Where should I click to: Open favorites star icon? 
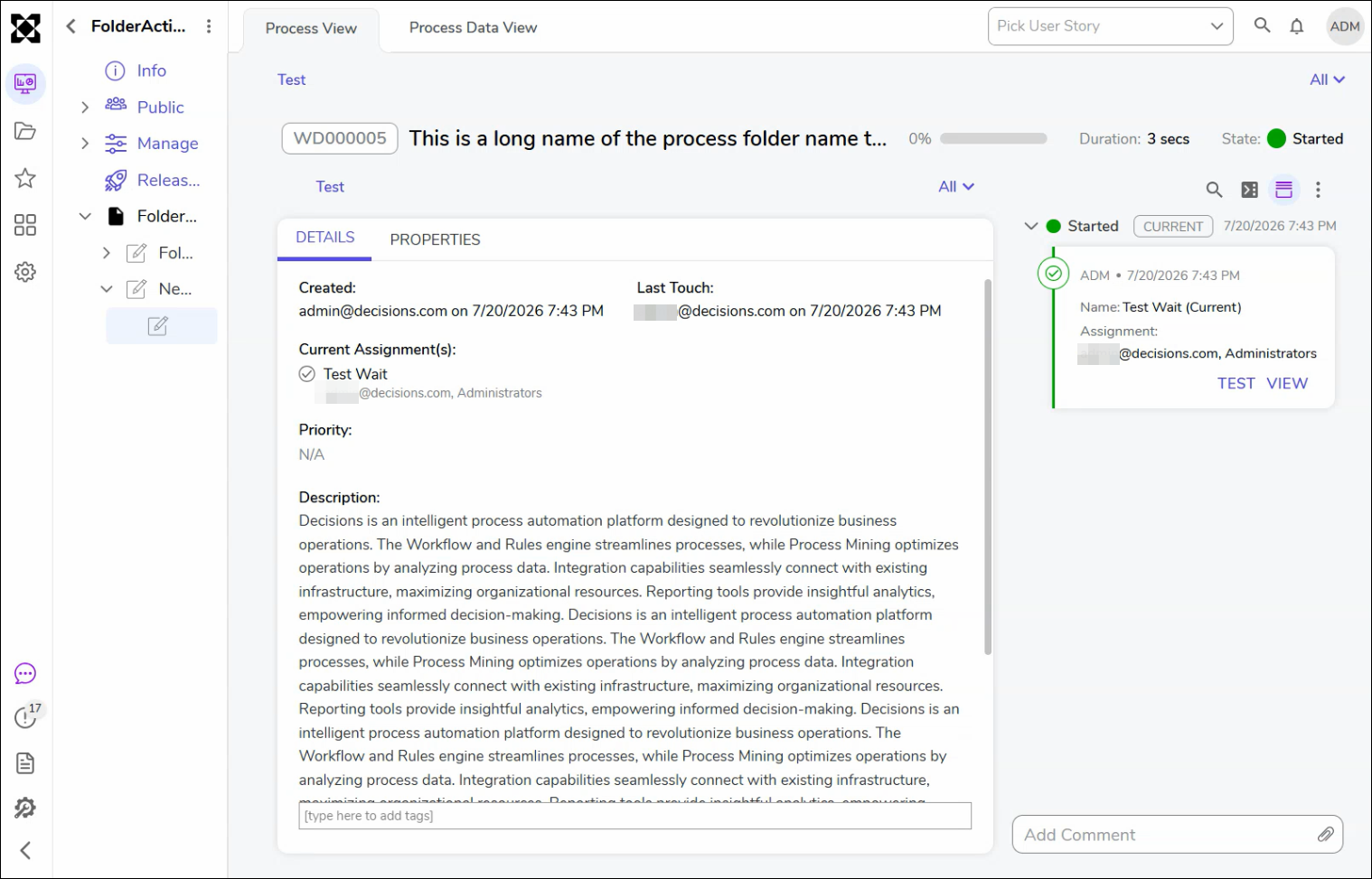(25, 178)
